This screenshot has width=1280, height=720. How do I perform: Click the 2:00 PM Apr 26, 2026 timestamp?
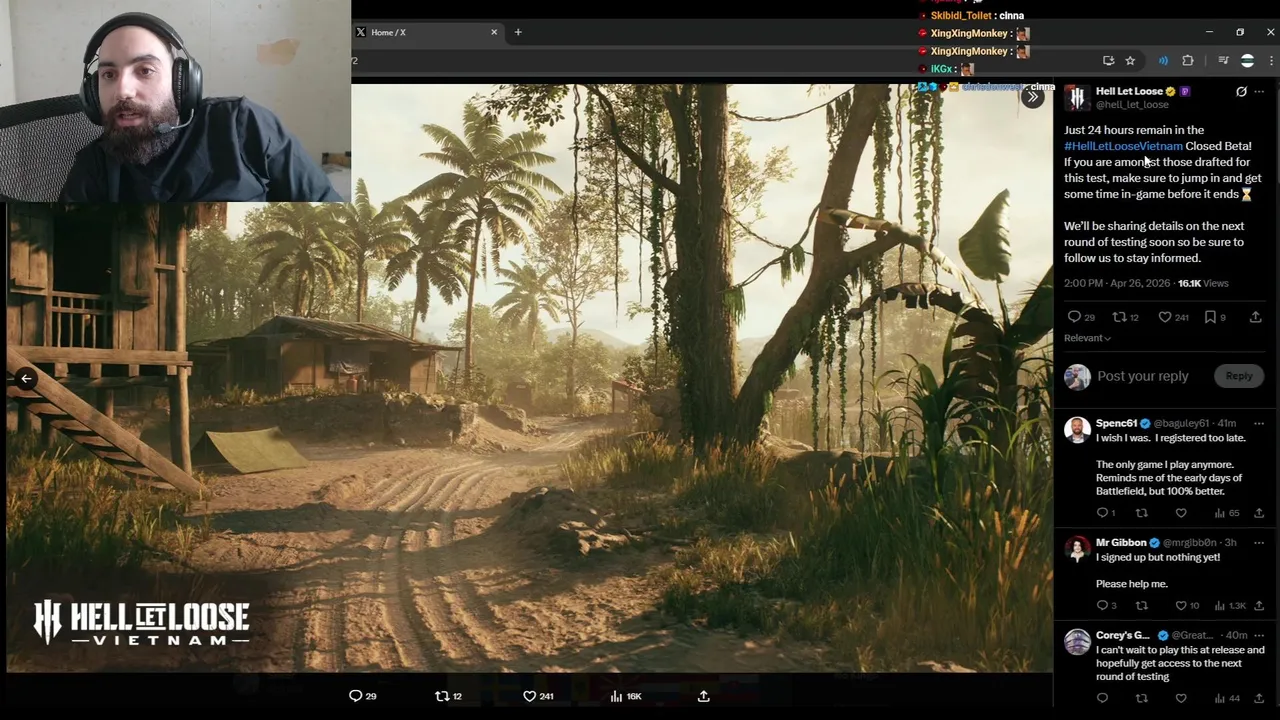point(1117,283)
